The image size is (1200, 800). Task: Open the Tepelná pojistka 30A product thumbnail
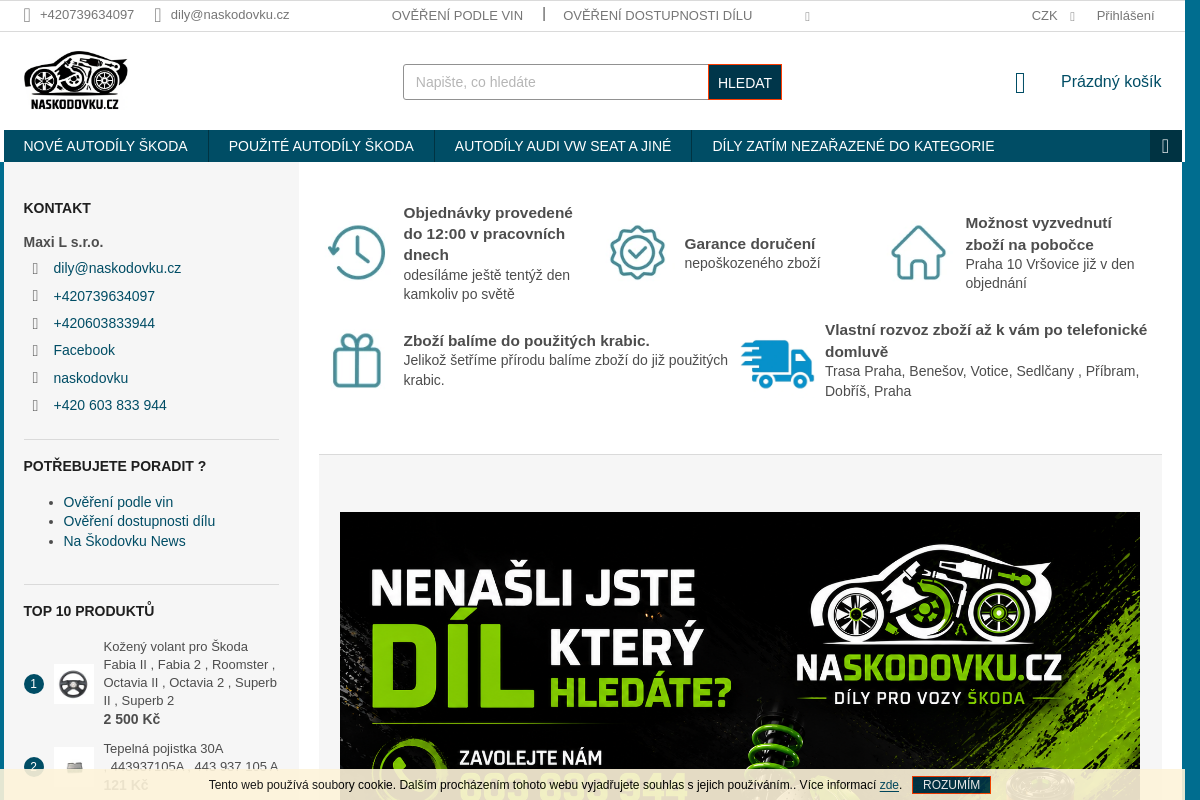click(74, 767)
